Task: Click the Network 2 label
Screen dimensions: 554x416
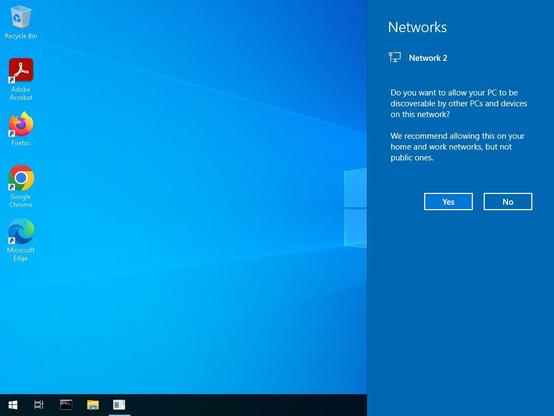Action: coord(428,58)
